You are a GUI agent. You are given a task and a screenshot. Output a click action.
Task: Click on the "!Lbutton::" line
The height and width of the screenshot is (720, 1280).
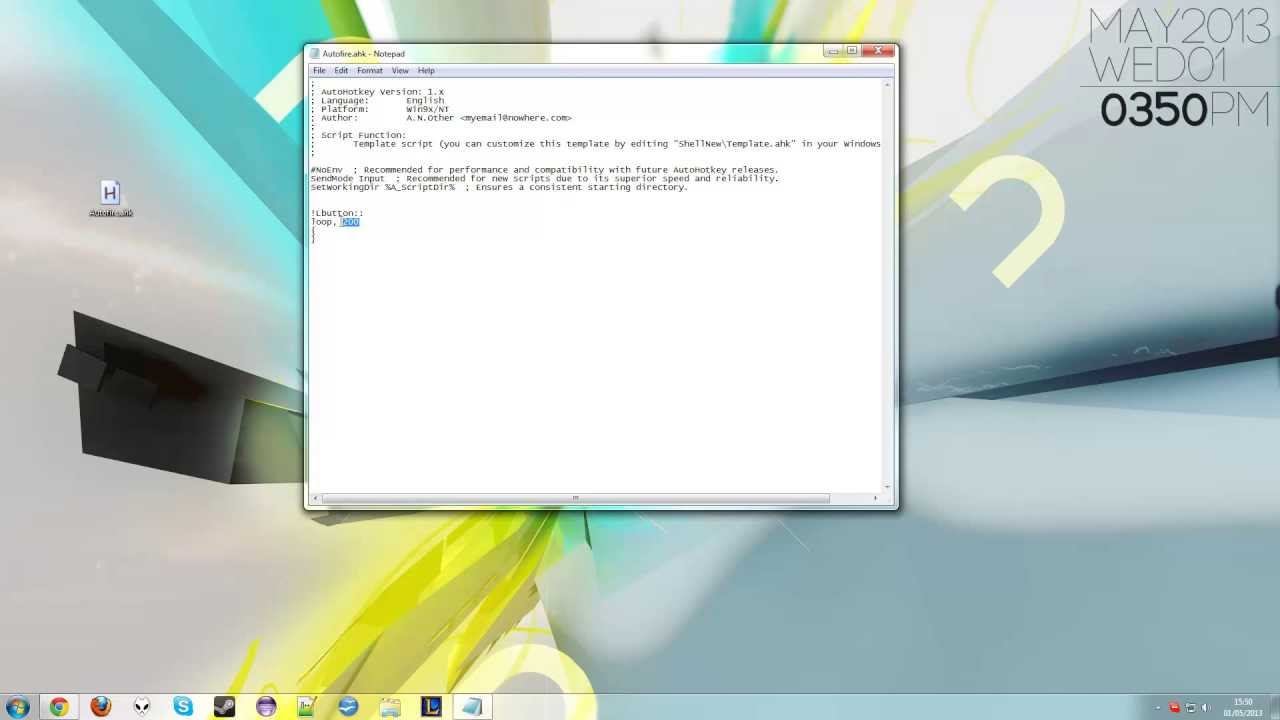click(x=337, y=213)
